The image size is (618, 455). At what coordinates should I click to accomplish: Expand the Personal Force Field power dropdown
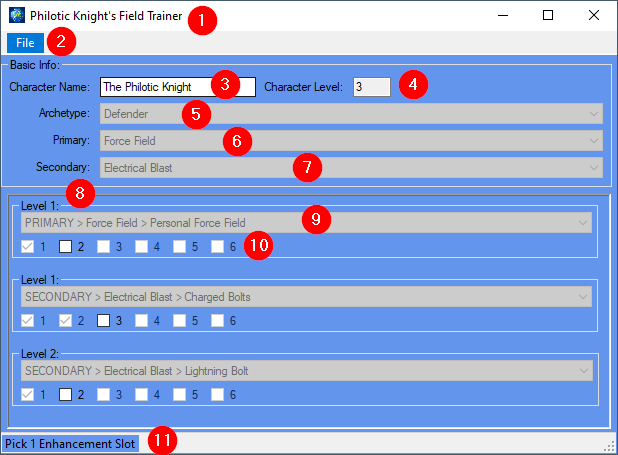point(306,223)
